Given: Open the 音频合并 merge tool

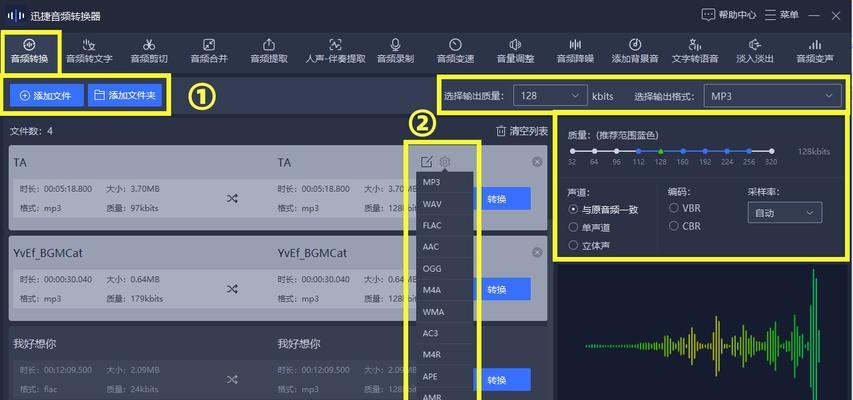Looking at the screenshot, I should 209,51.
